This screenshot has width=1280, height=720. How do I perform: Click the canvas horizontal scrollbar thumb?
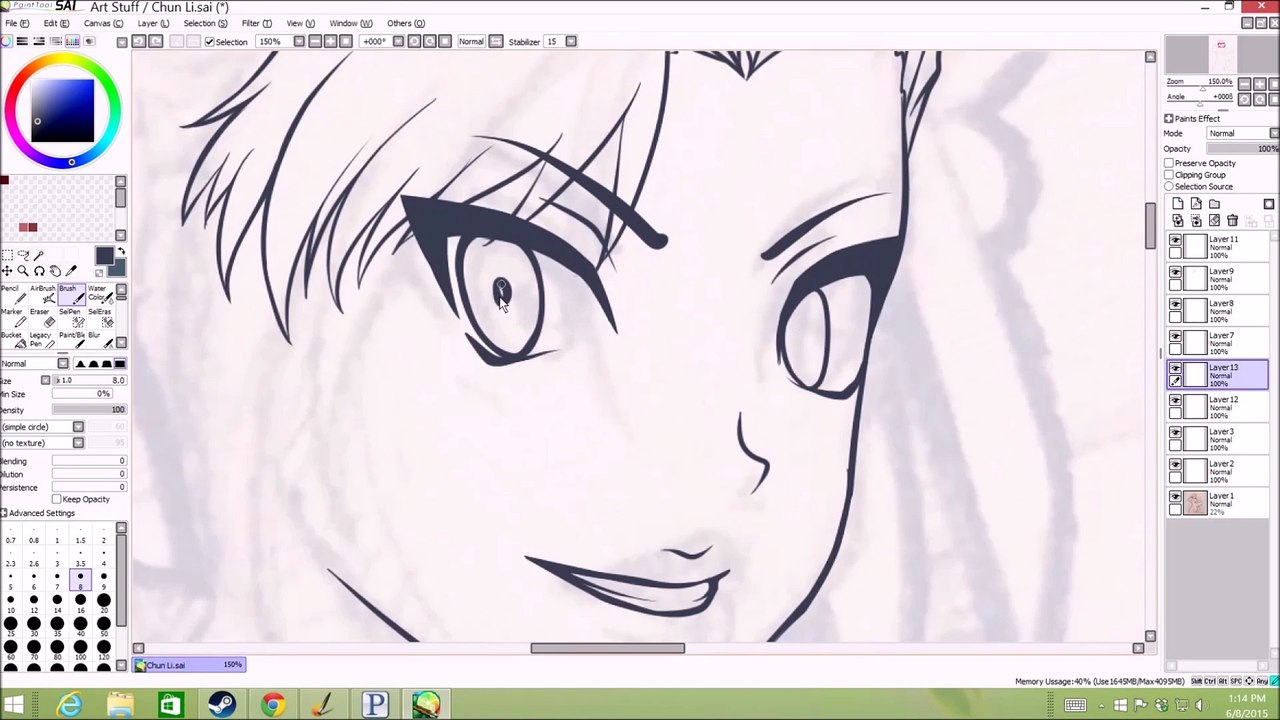tap(608, 648)
